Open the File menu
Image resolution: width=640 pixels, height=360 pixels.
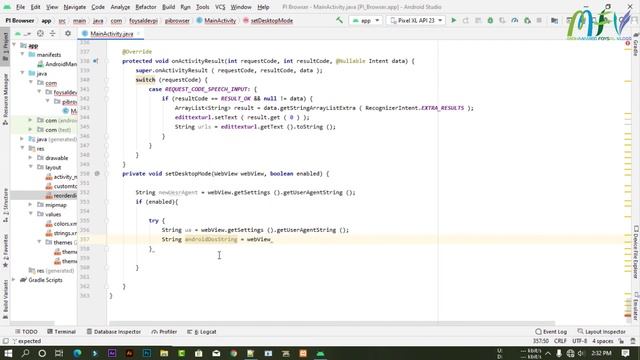pos(20,7)
